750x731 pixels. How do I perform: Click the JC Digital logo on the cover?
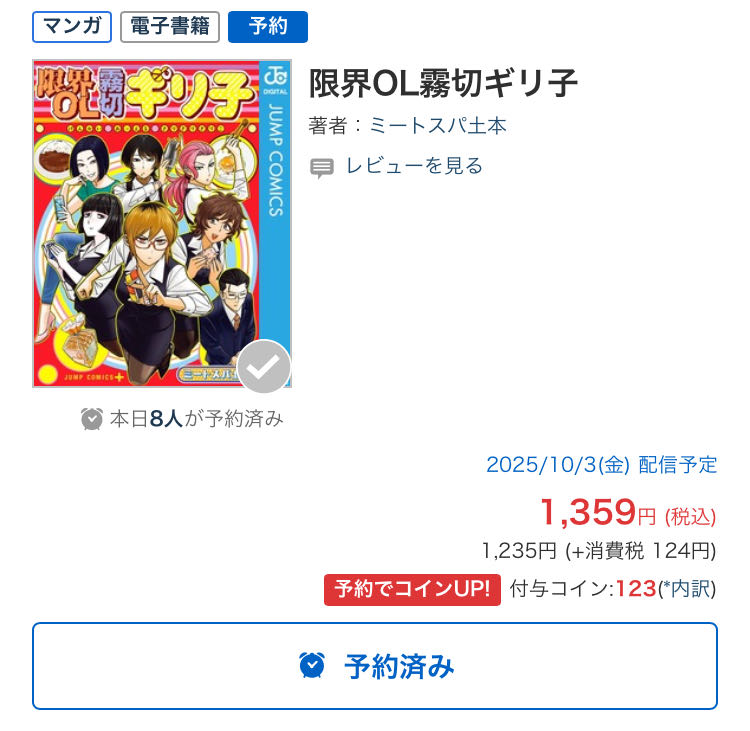pos(275,80)
